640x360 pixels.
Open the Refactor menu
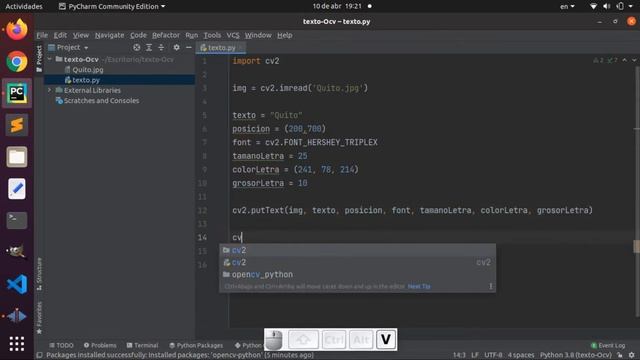tap(166, 35)
